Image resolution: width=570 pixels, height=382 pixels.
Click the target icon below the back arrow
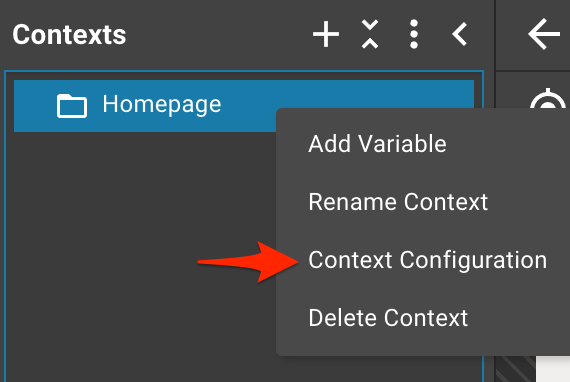tap(548, 100)
